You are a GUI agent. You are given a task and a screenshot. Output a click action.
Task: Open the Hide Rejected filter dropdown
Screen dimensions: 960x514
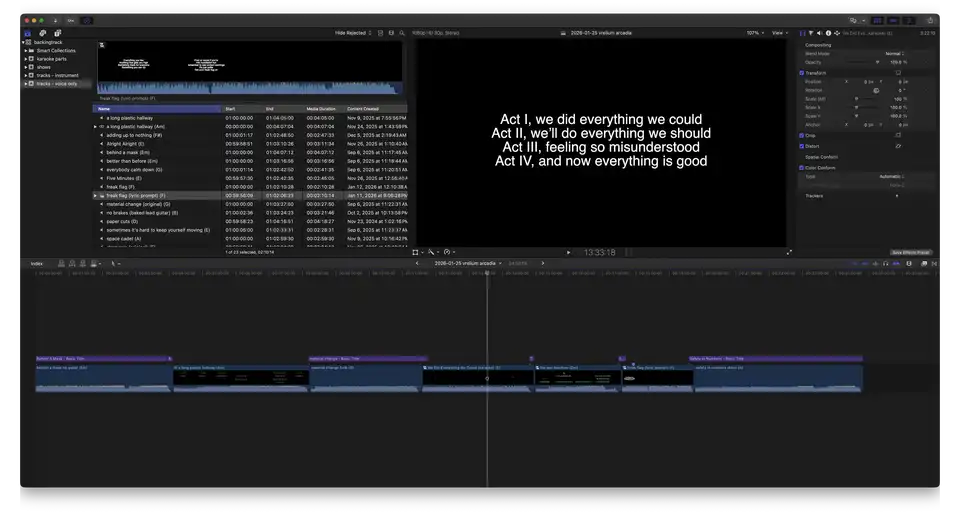click(353, 33)
